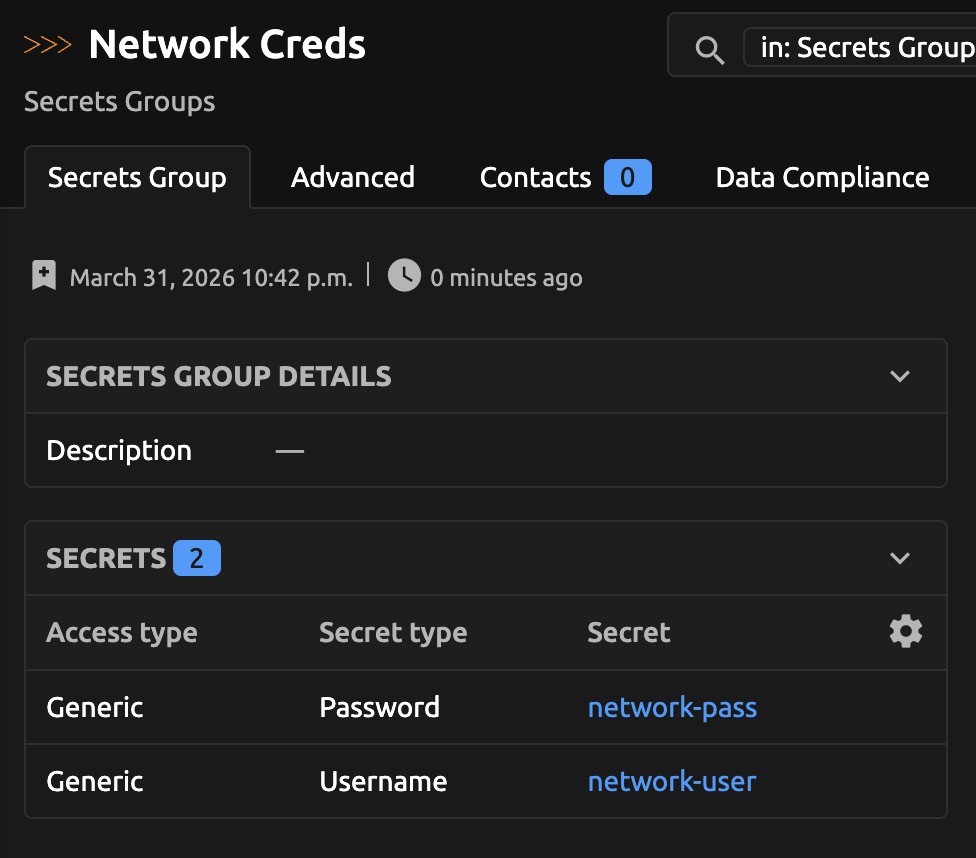Image resolution: width=976 pixels, height=858 pixels.
Task: Click the magnifying glass search icon
Action: 709,50
